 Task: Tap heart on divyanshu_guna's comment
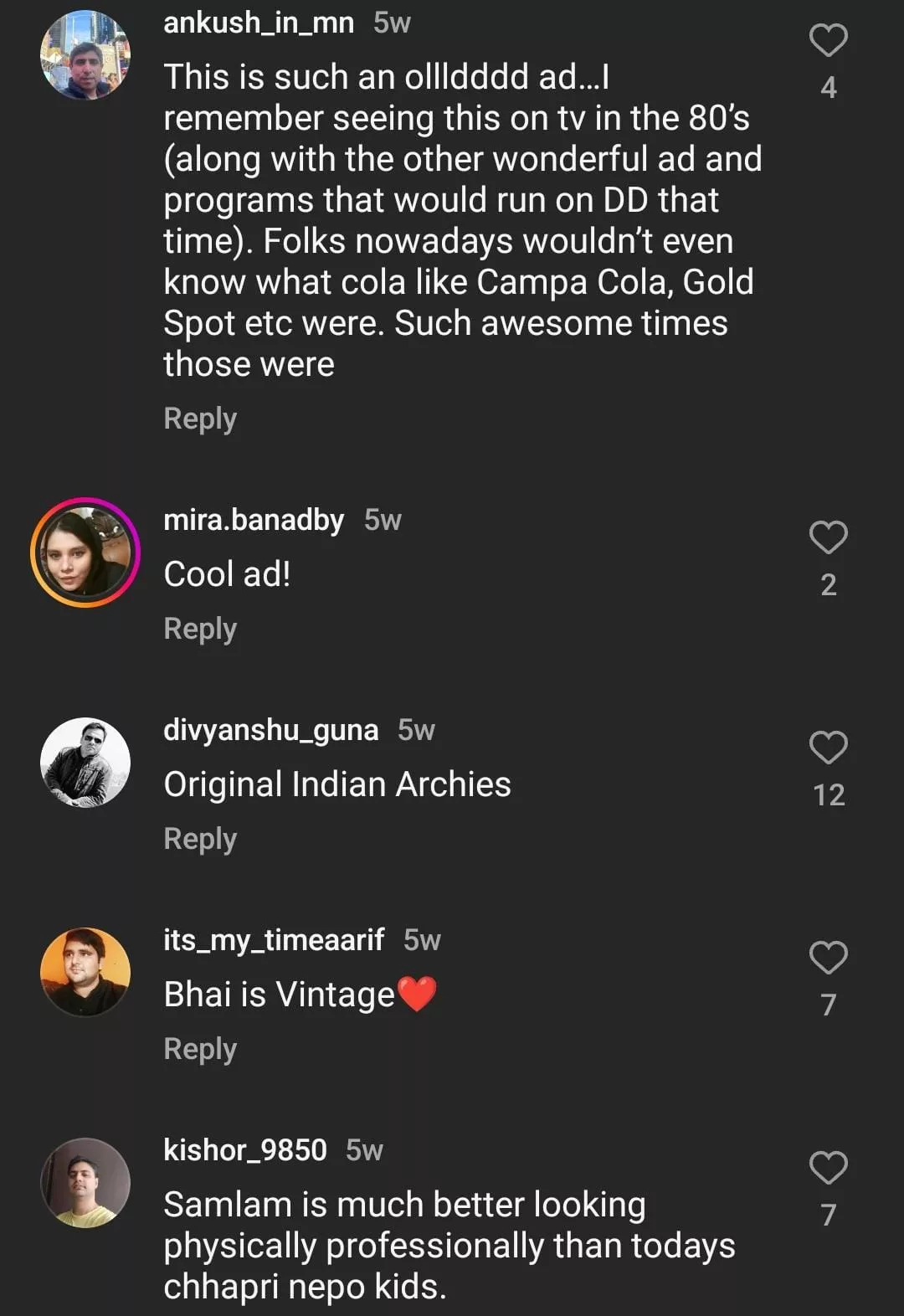[x=828, y=748]
